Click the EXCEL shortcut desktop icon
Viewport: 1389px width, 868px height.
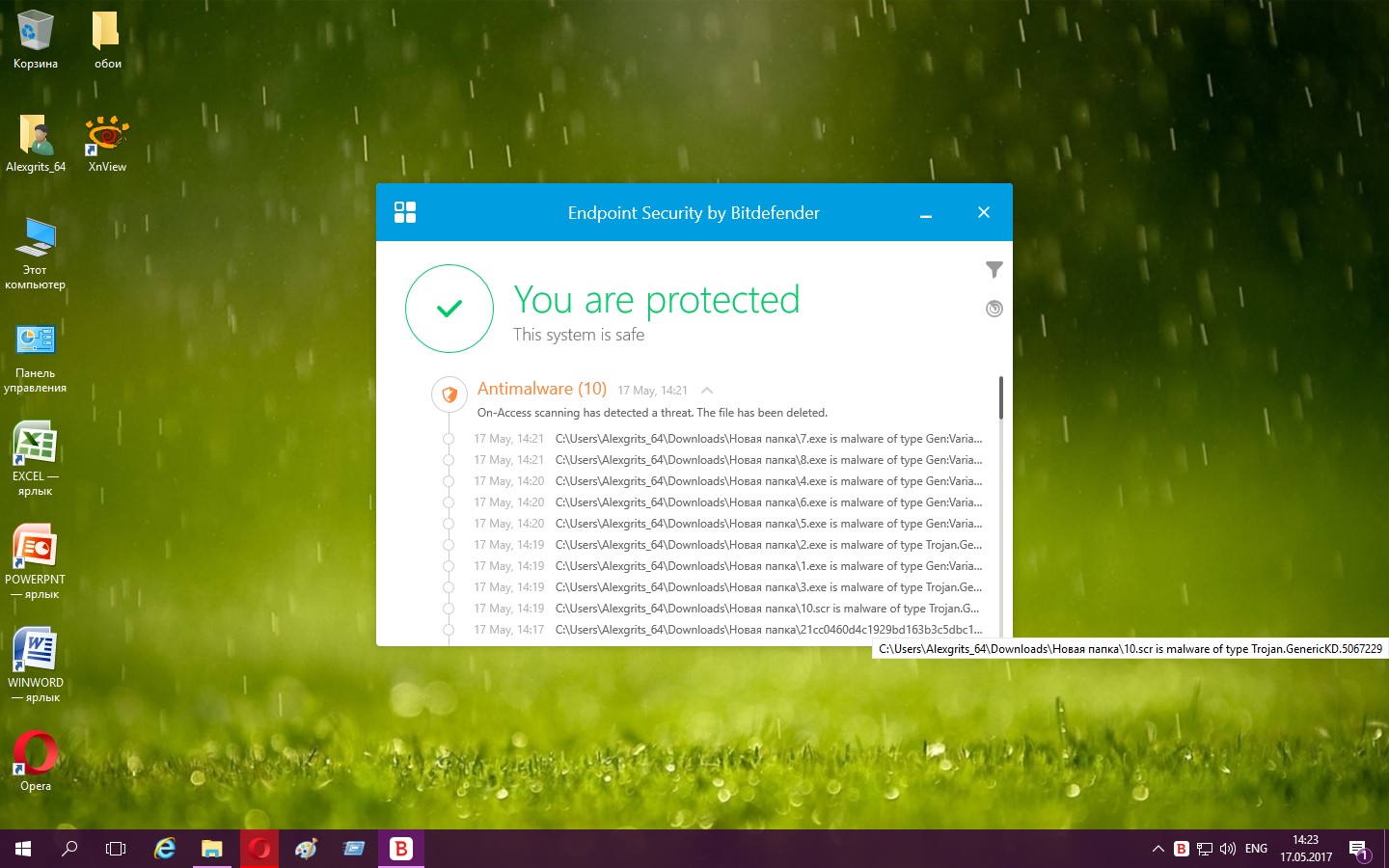click(x=36, y=460)
